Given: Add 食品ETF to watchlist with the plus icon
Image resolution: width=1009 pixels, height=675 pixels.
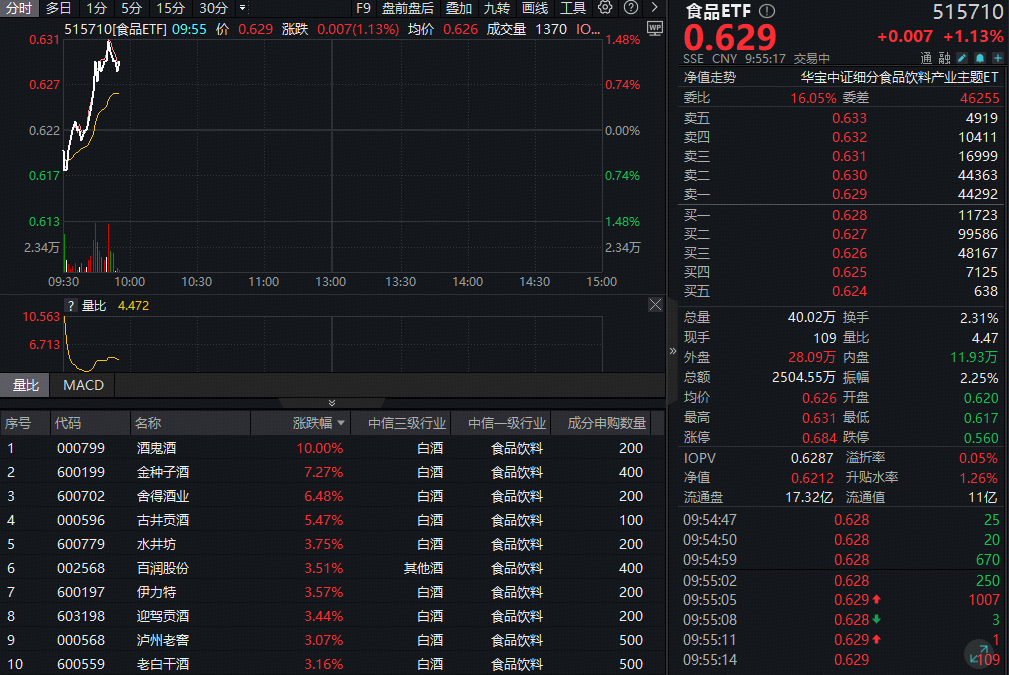Looking at the screenshot, I should [x=997, y=58].
